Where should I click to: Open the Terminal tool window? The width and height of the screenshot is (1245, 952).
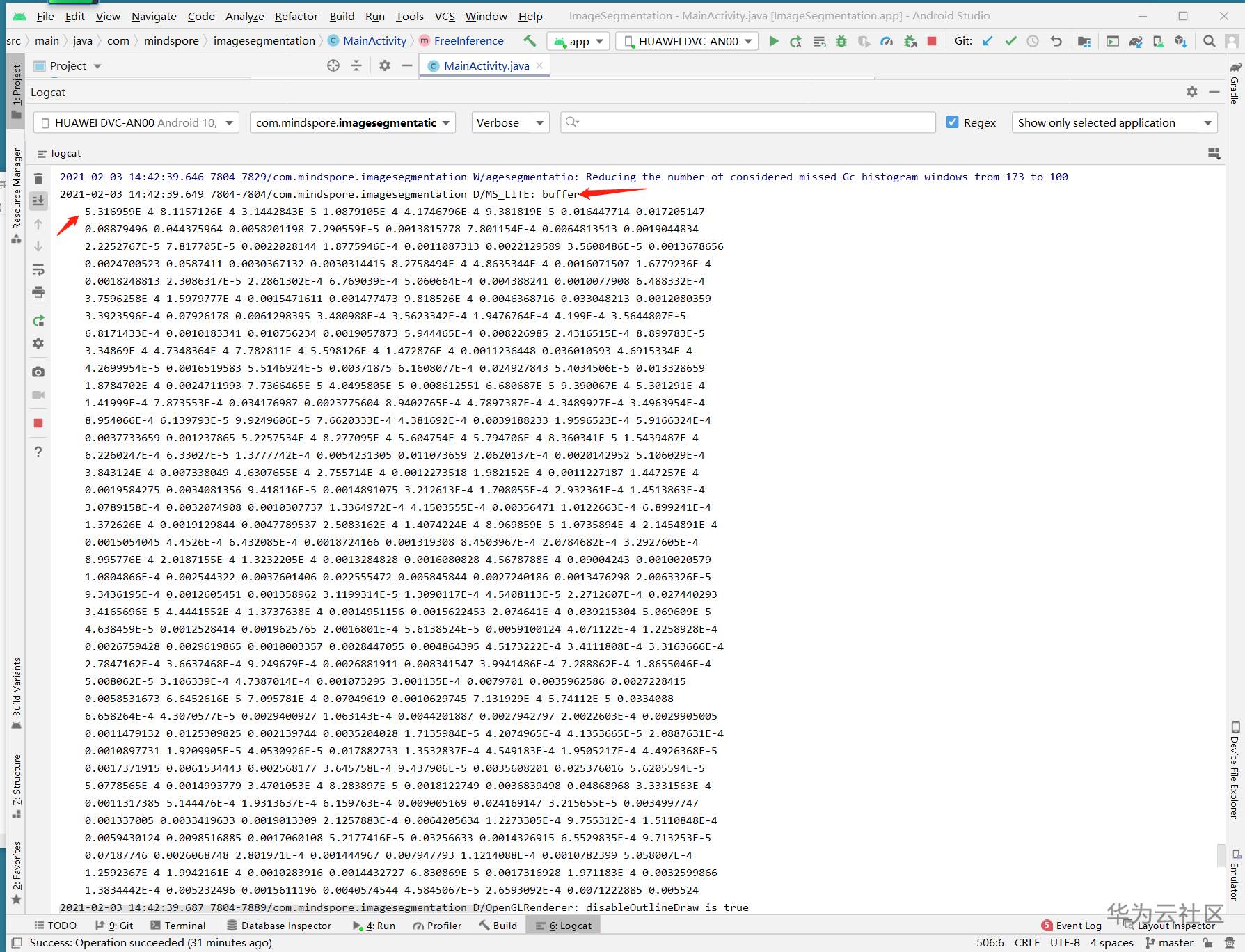coord(177,926)
